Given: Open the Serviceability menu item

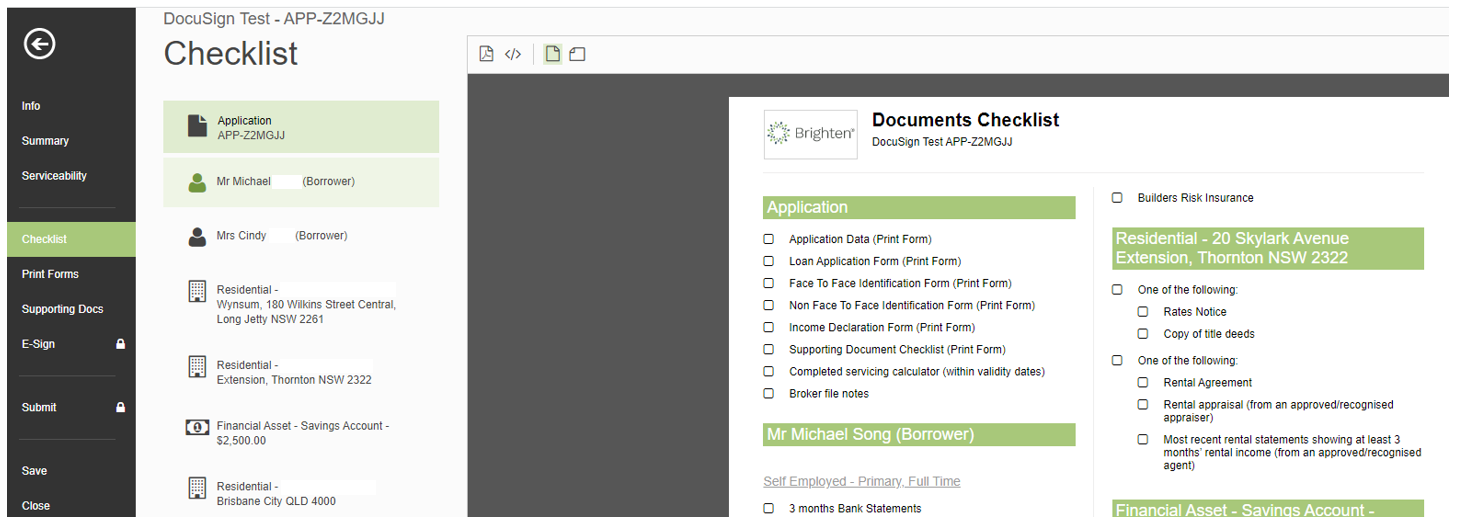Looking at the screenshot, I should 54,176.
